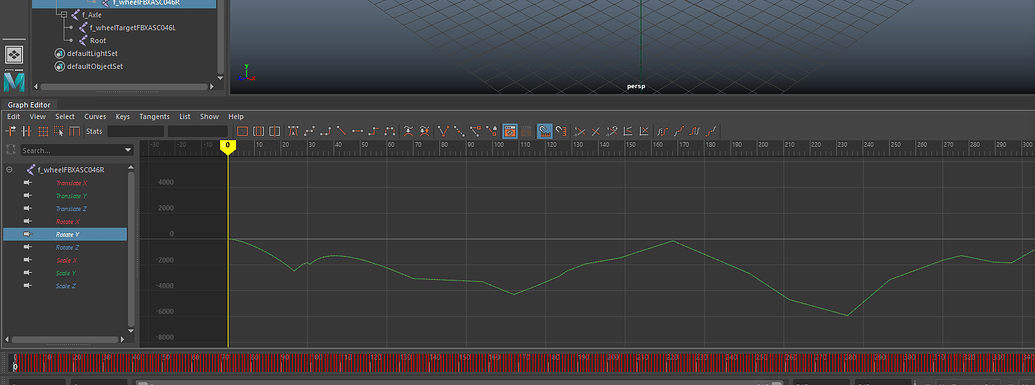Click the Break Tangents icon
1035x385 pixels.
[444, 131]
